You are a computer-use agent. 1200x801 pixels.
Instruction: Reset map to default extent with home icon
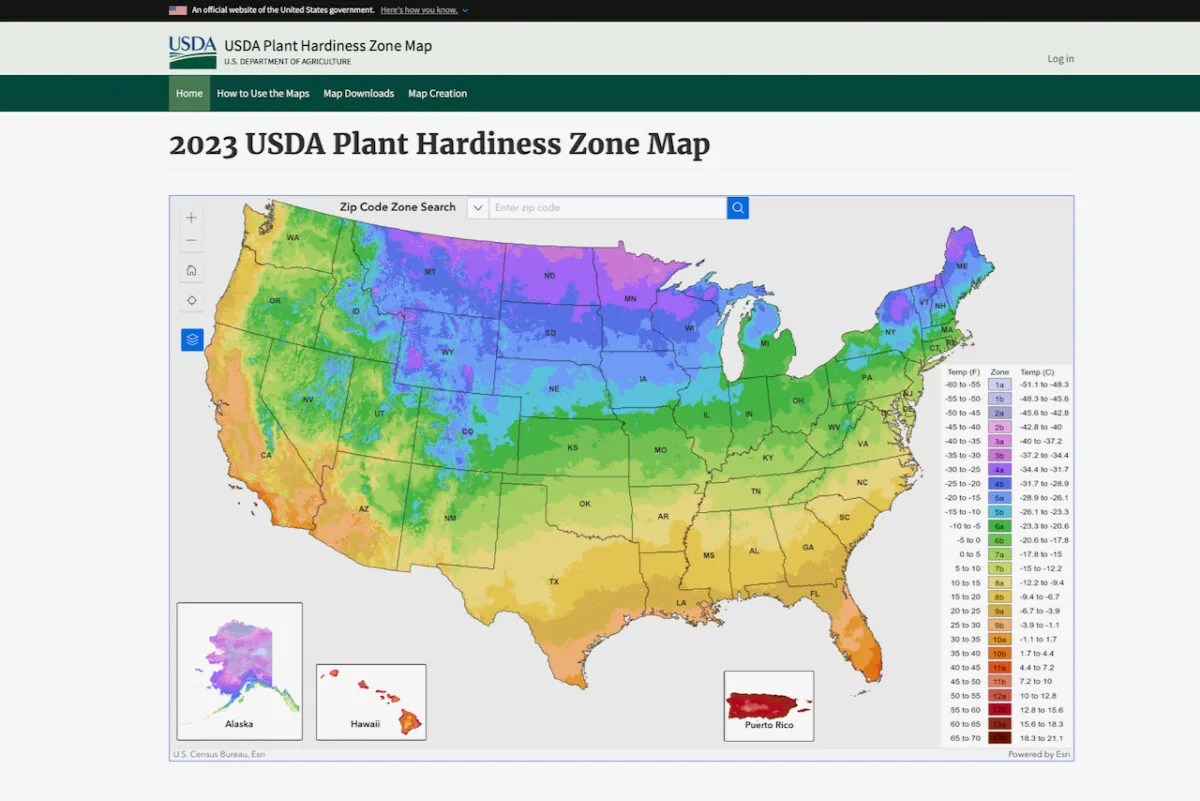click(x=190, y=270)
